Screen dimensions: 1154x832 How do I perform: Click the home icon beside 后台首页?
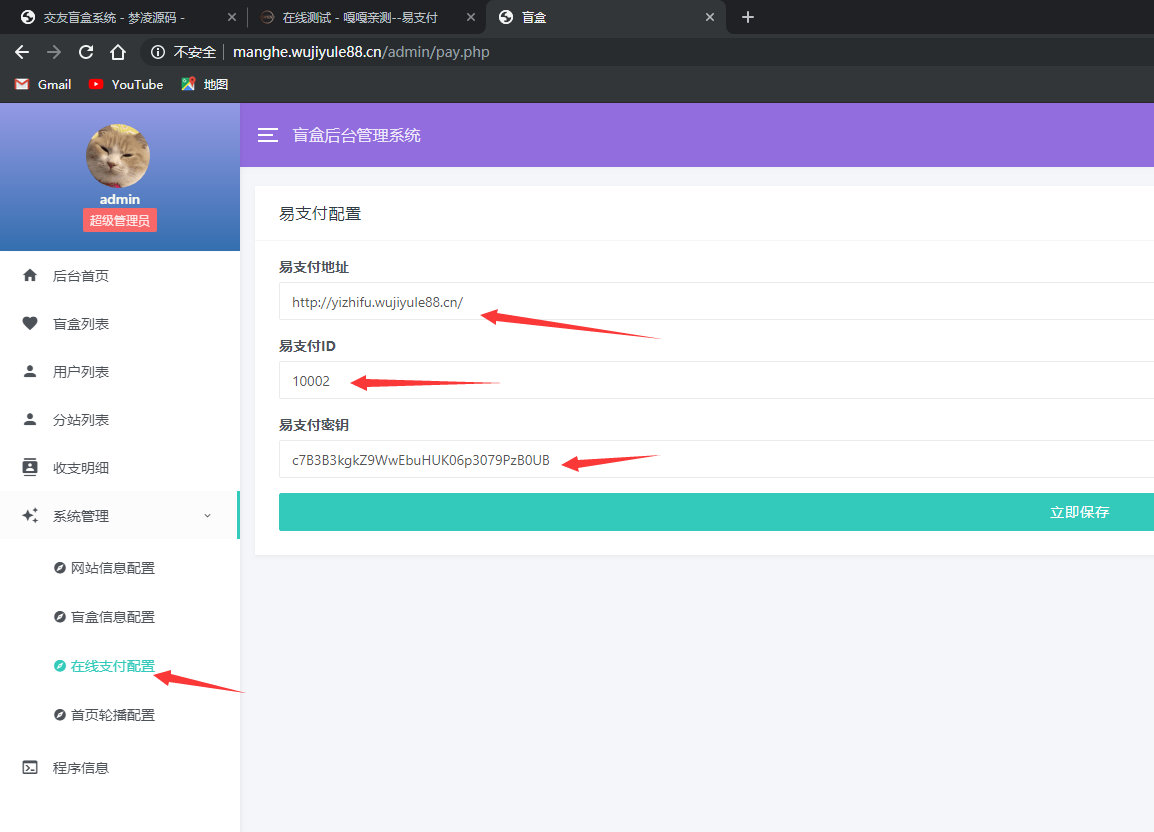pos(30,276)
